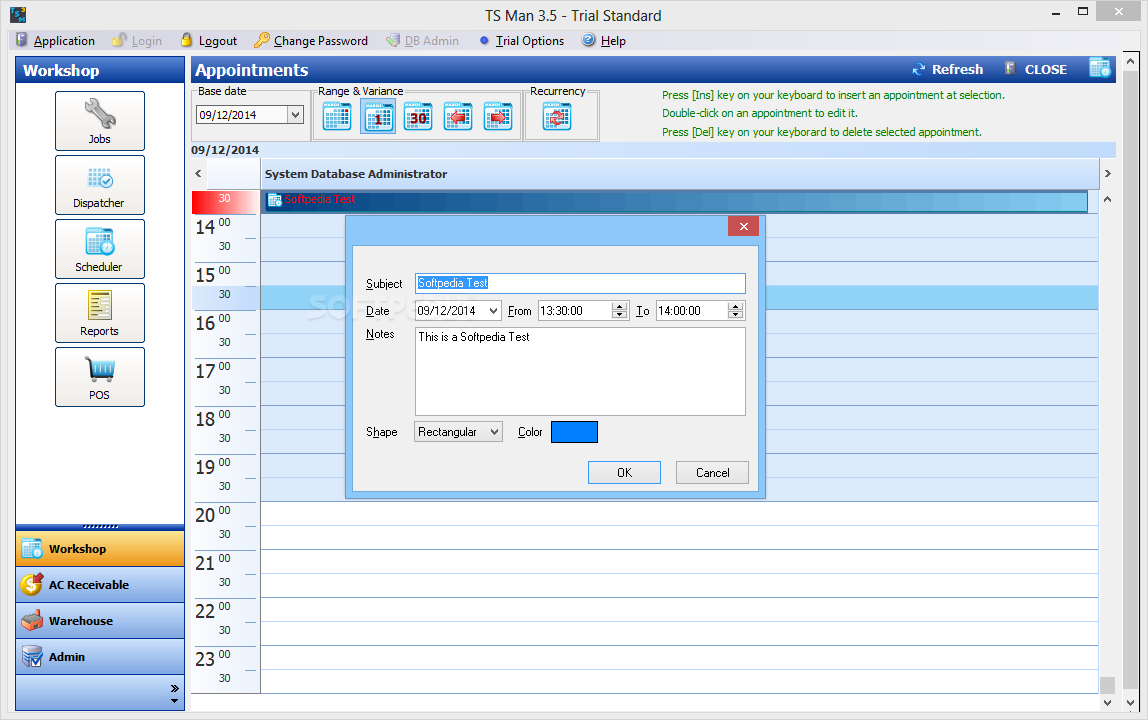This screenshot has width=1148, height=720.
Task: Go to previous period with left arrow calendar icon
Action: coord(458,116)
